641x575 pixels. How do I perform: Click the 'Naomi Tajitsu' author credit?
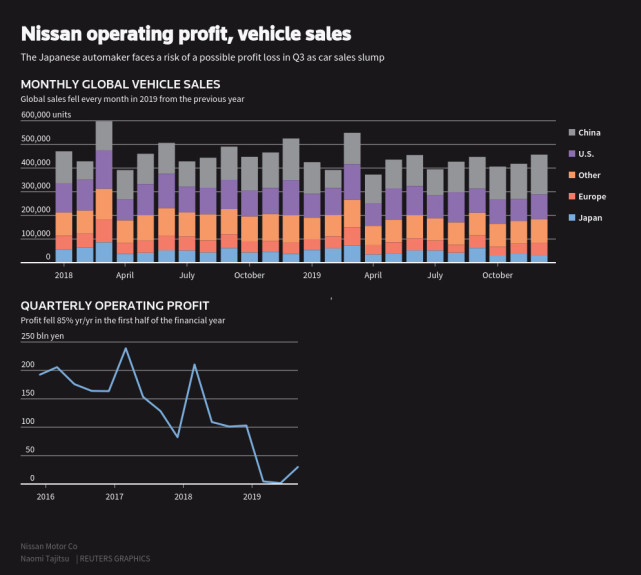45,559
